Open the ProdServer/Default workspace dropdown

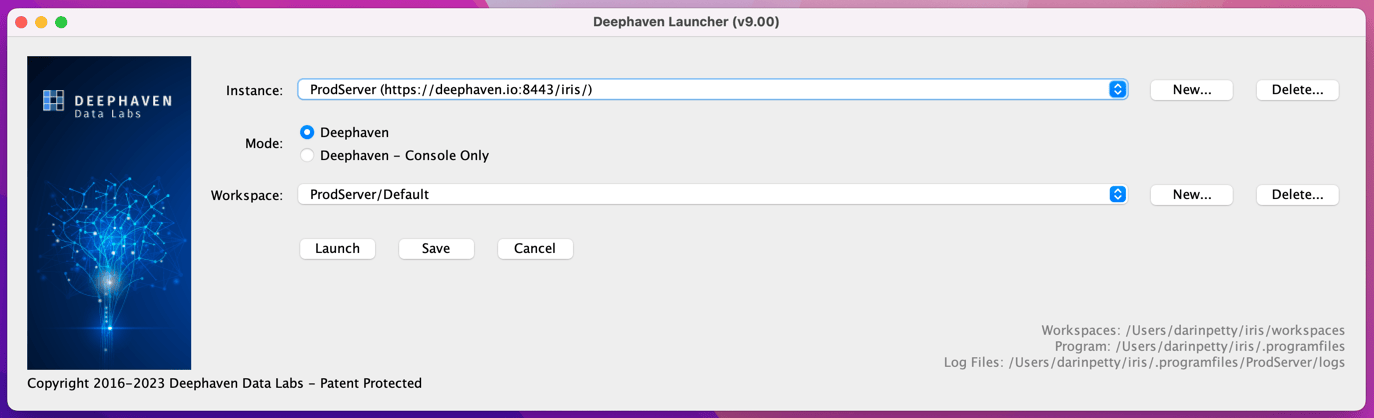point(700,195)
